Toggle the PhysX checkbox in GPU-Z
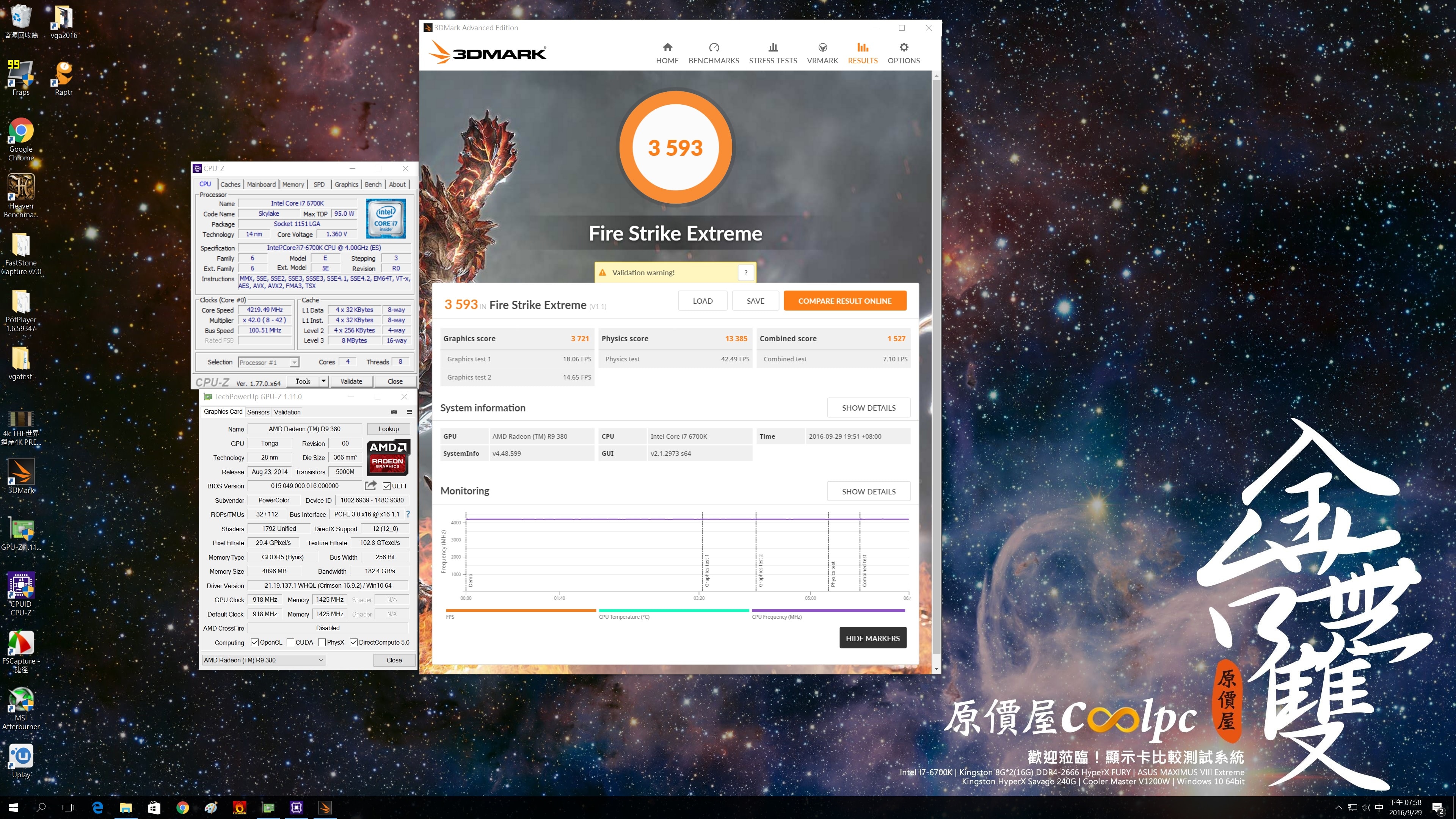The height and width of the screenshot is (819, 1456). pos(322,642)
